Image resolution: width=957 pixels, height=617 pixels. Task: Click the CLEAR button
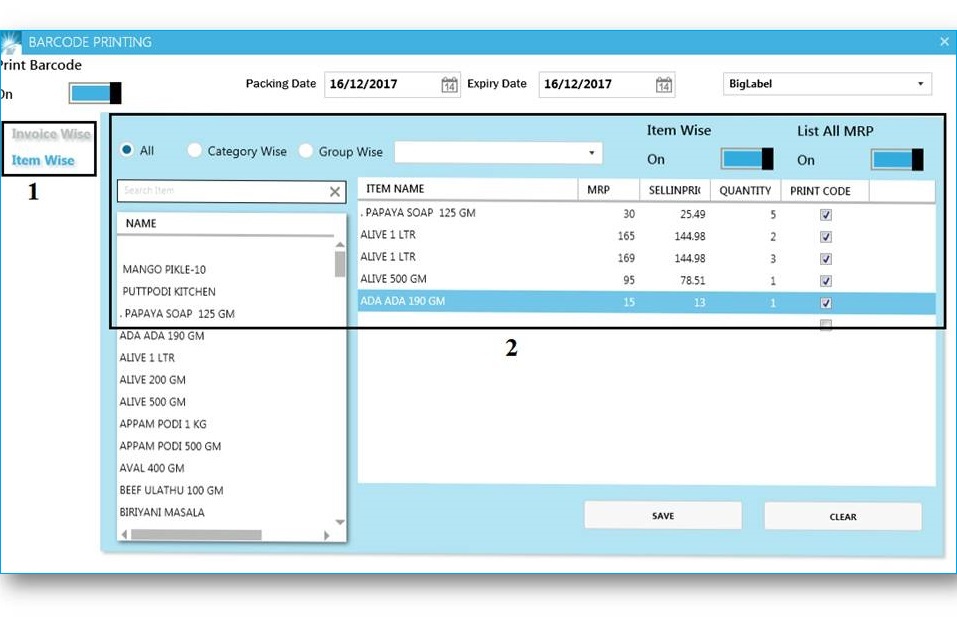click(x=843, y=516)
